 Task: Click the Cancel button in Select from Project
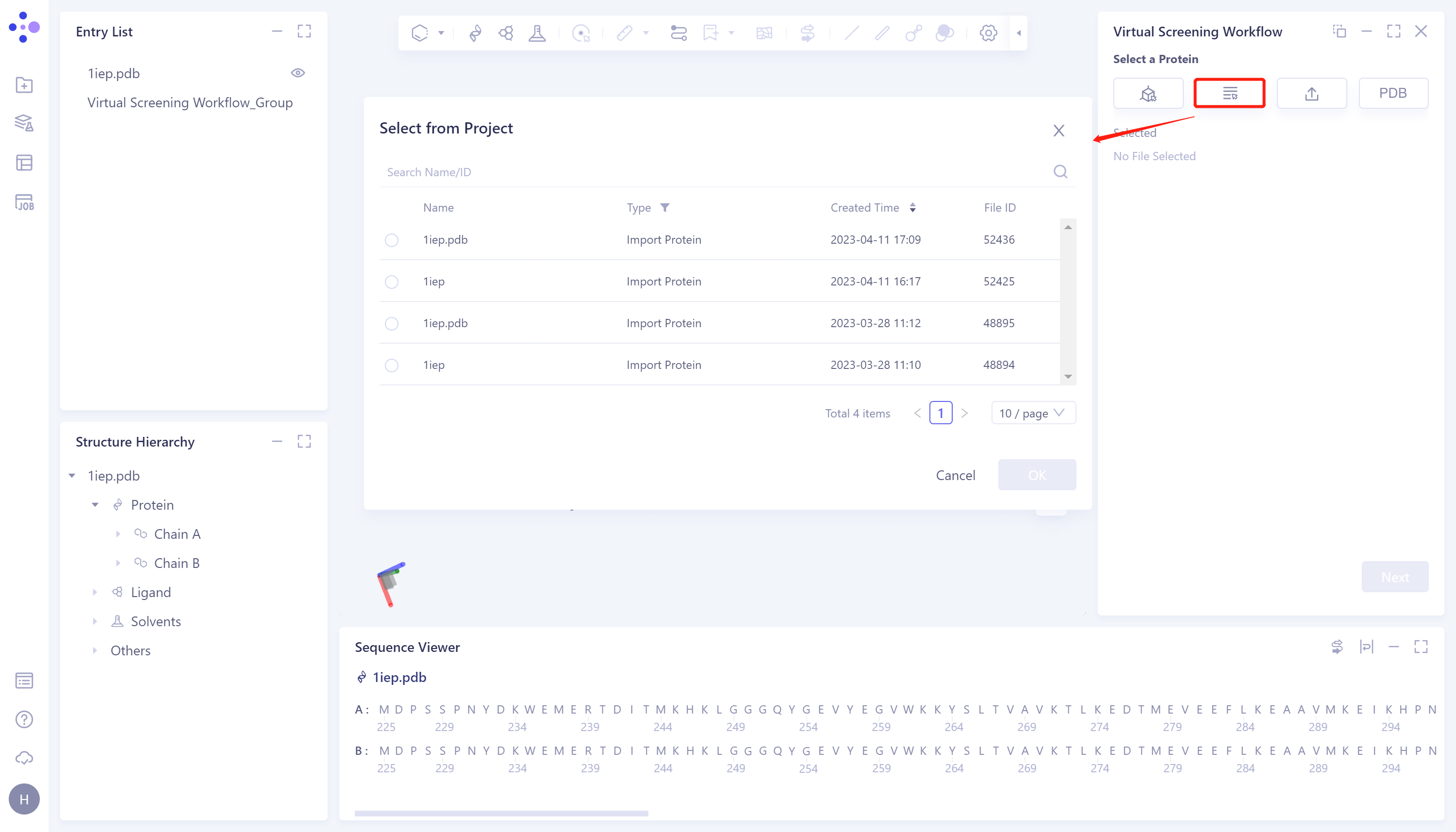[x=956, y=475]
